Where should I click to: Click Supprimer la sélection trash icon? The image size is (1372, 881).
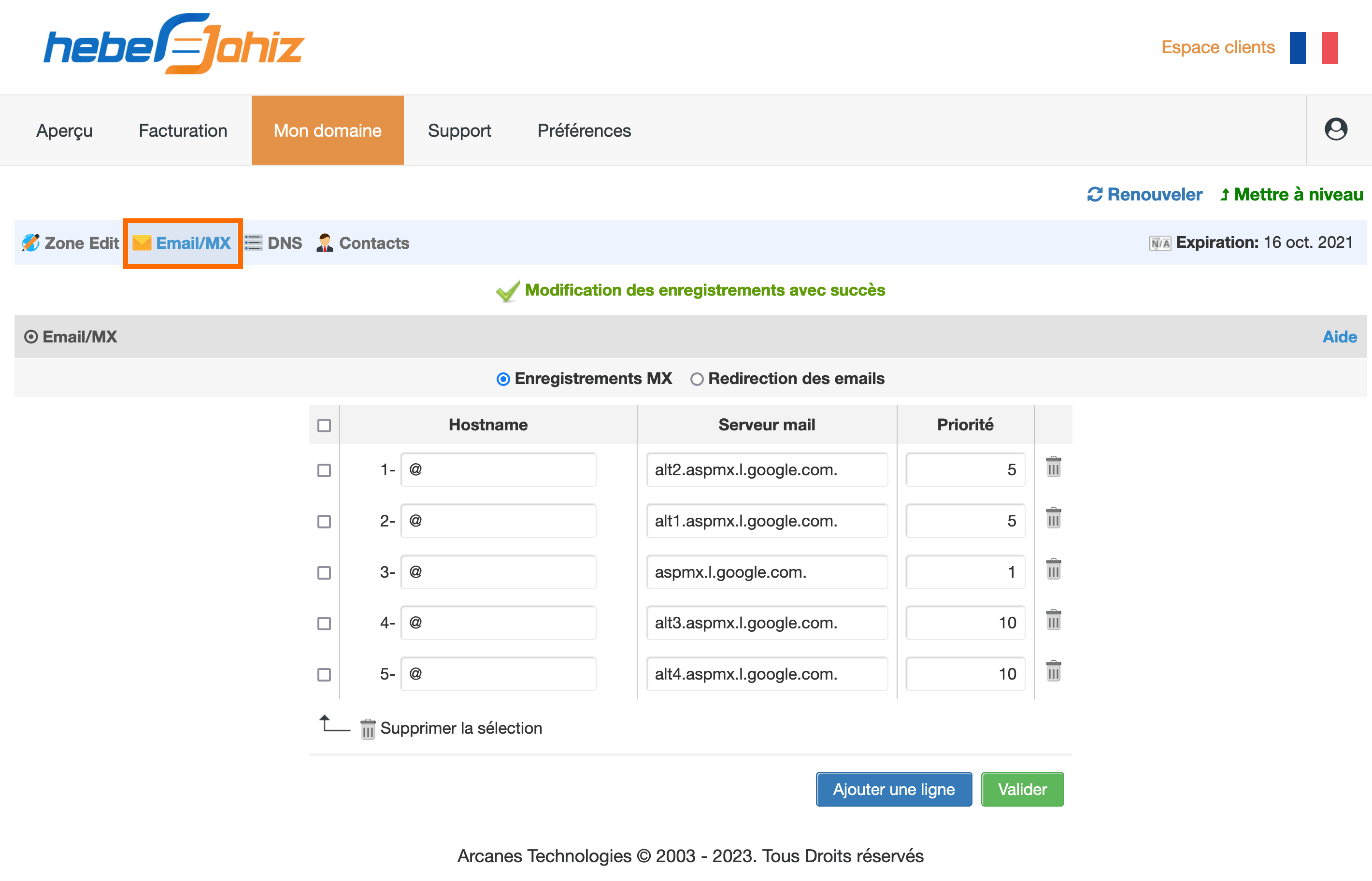pos(367,729)
